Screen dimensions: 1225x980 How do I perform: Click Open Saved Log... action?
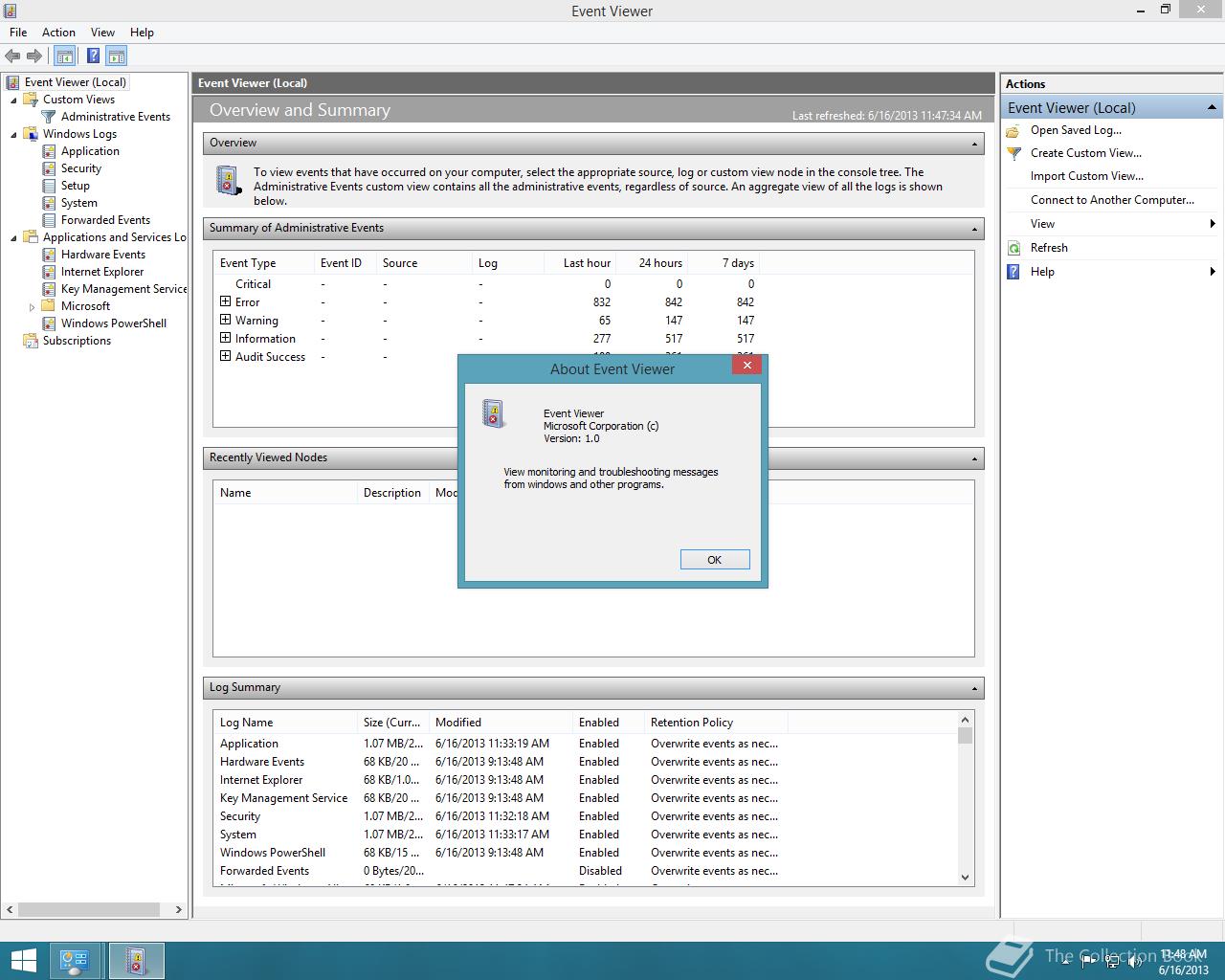click(1076, 130)
